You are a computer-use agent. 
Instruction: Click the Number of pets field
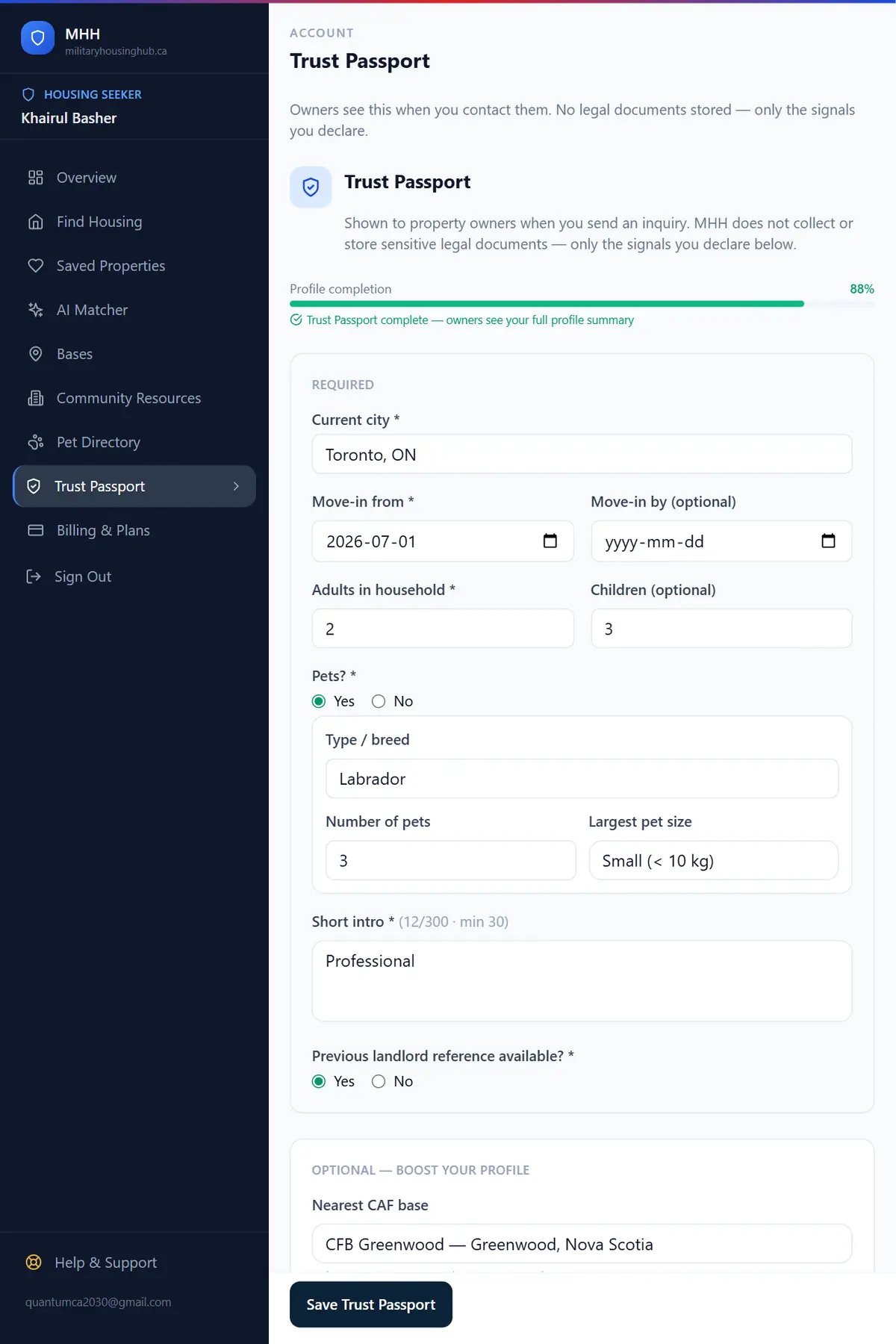click(x=451, y=861)
